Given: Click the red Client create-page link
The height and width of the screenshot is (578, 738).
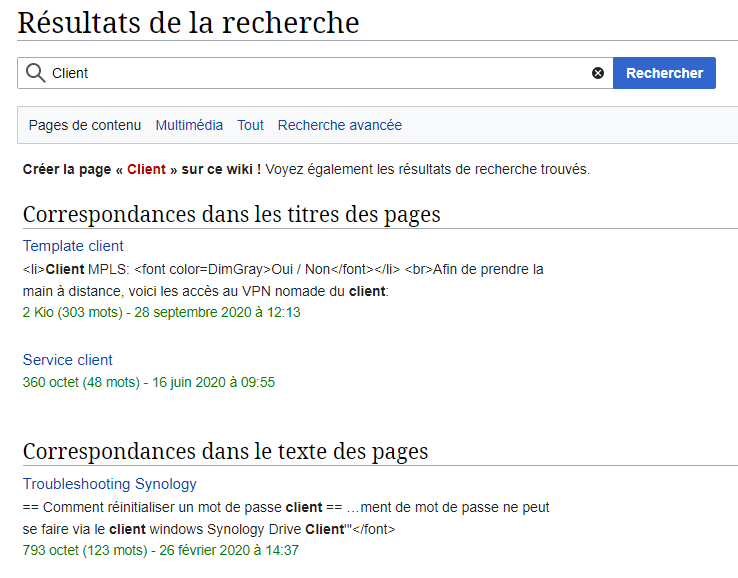Looking at the screenshot, I should pyautogui.click(x=146, y=169).
